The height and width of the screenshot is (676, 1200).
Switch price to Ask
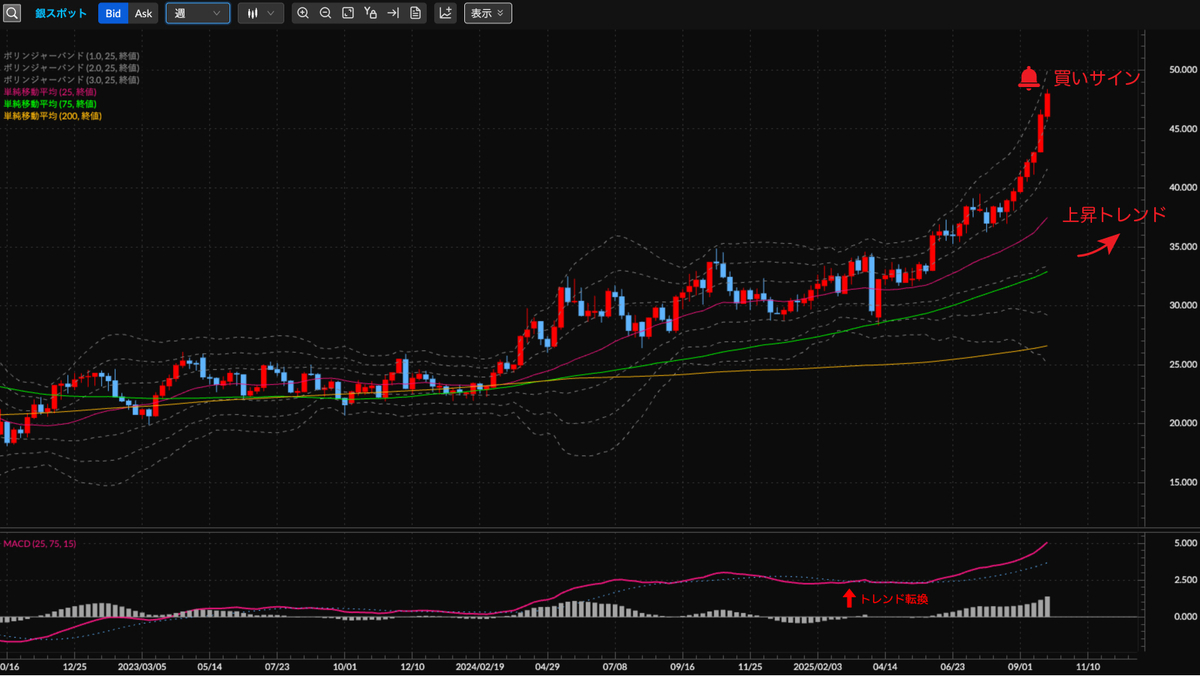[x=144, y=13]
